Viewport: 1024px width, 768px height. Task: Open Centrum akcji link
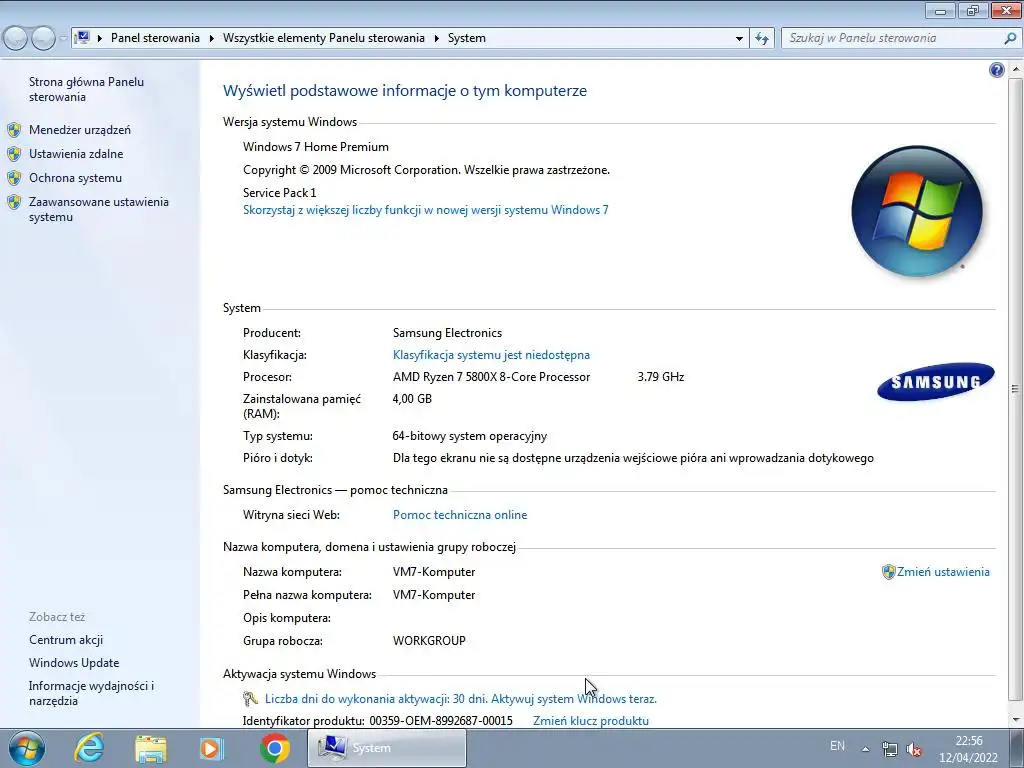coord(66,640)
